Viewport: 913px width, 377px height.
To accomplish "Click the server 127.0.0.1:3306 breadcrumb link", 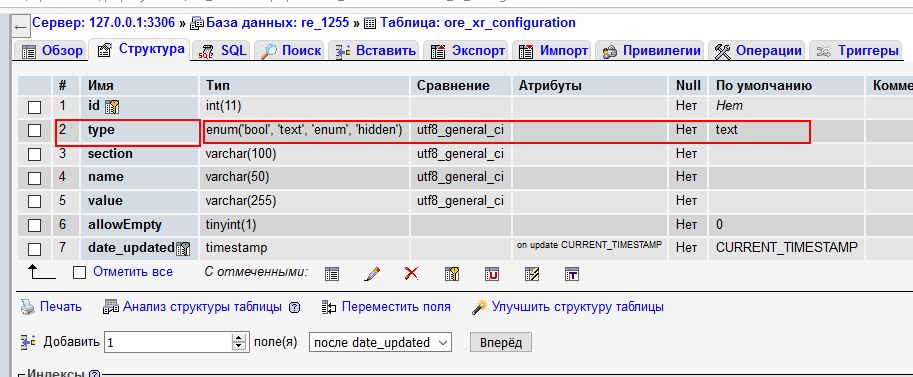I will coord(105,23).
